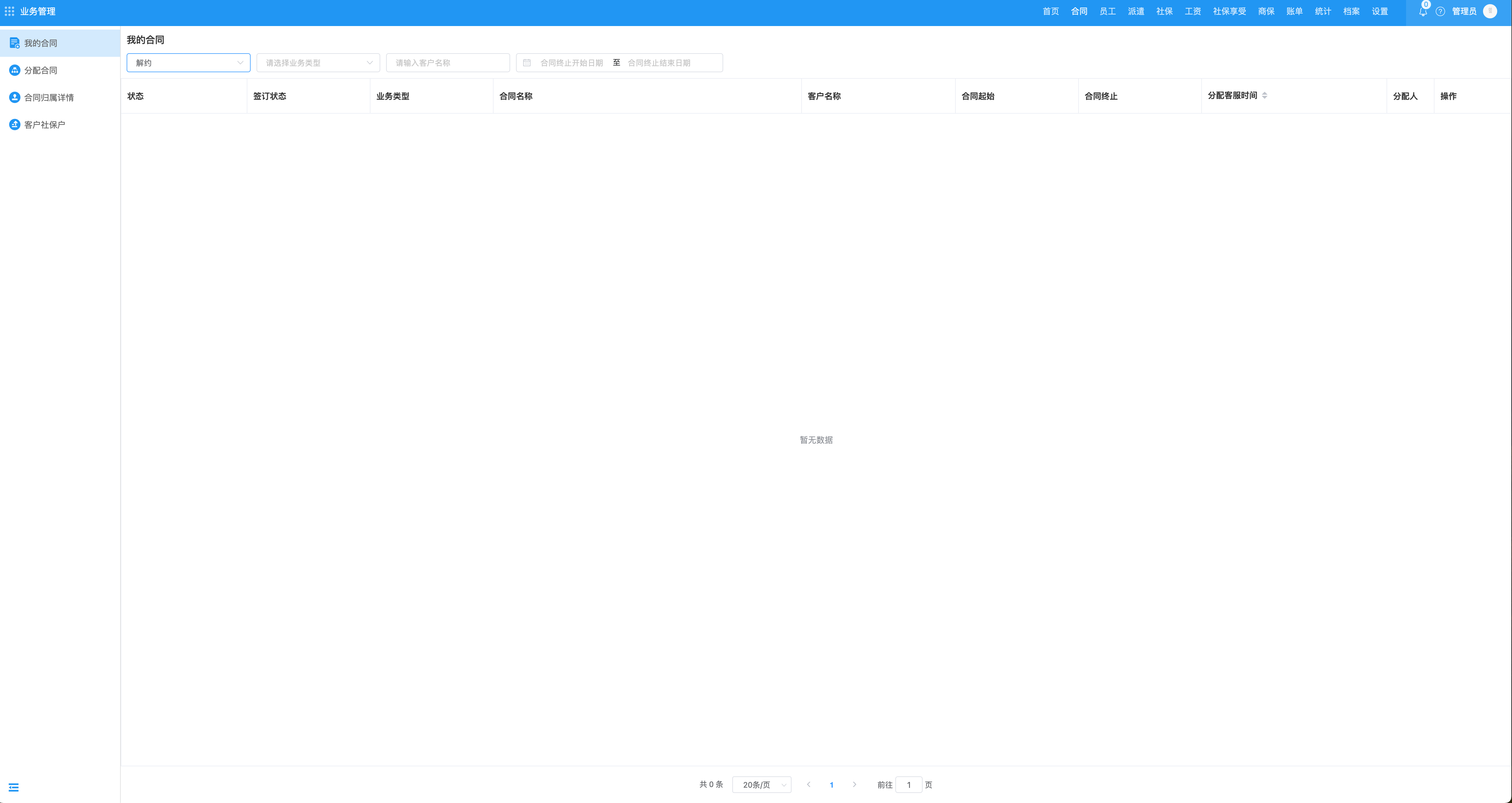Open the app grid icon beside 业务管理
Screen dimensions: 1512x803
[x=9, y=11]
